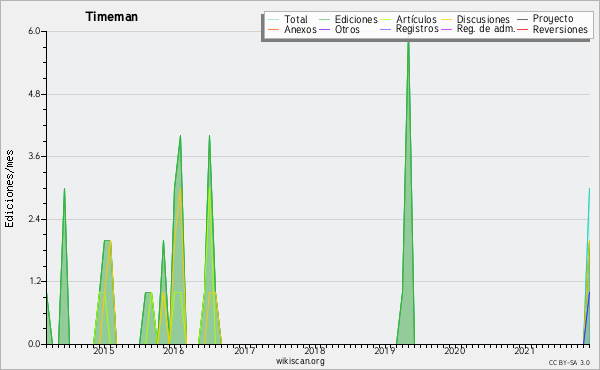The image size is (600, 370).
Task: Click the 3.6 y-axis value
Action: (34, 156)
